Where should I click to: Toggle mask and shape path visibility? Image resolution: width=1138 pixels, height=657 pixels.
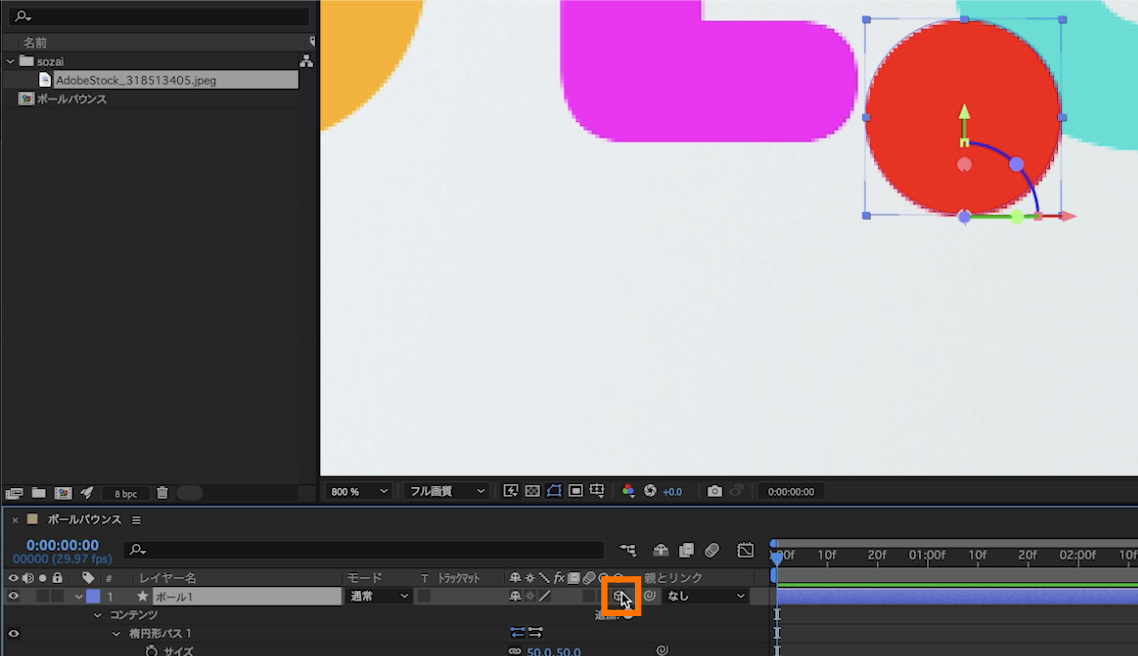tap(554, 491)
